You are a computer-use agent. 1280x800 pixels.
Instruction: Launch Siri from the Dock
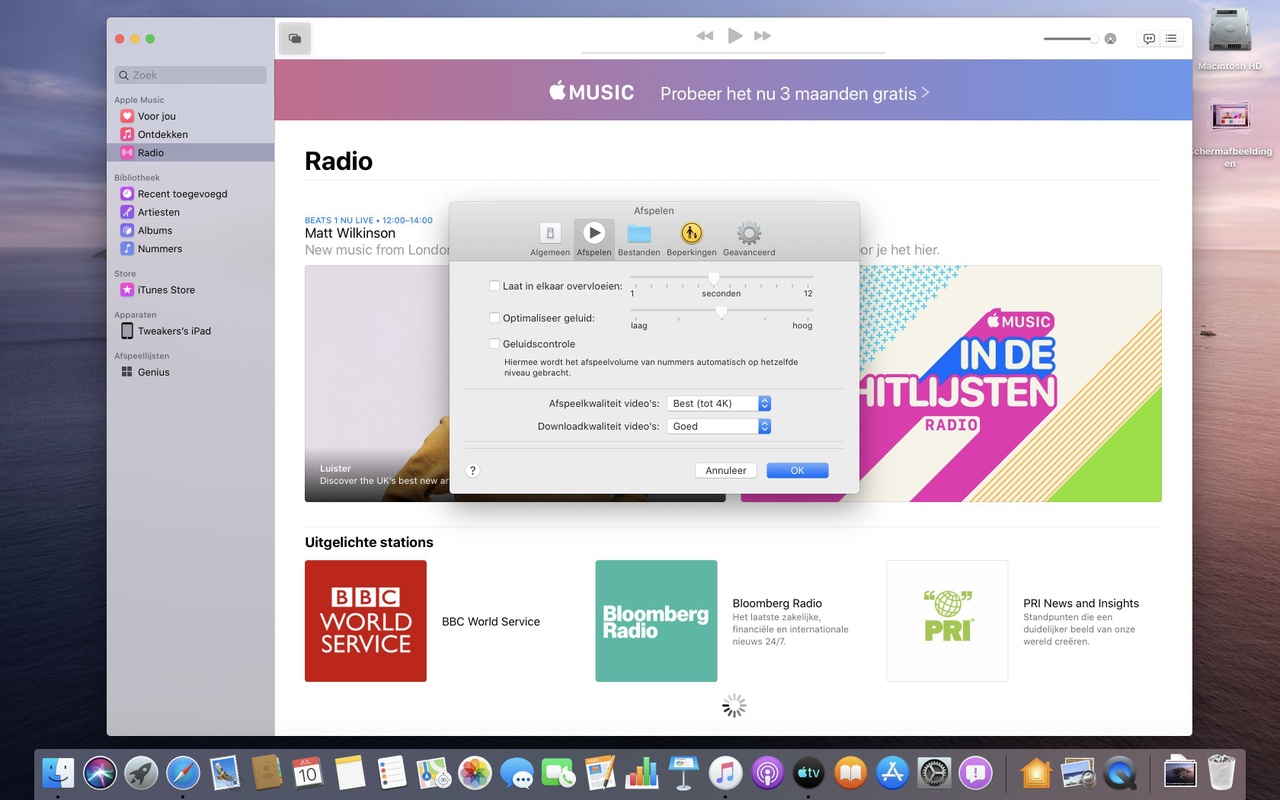99,773
